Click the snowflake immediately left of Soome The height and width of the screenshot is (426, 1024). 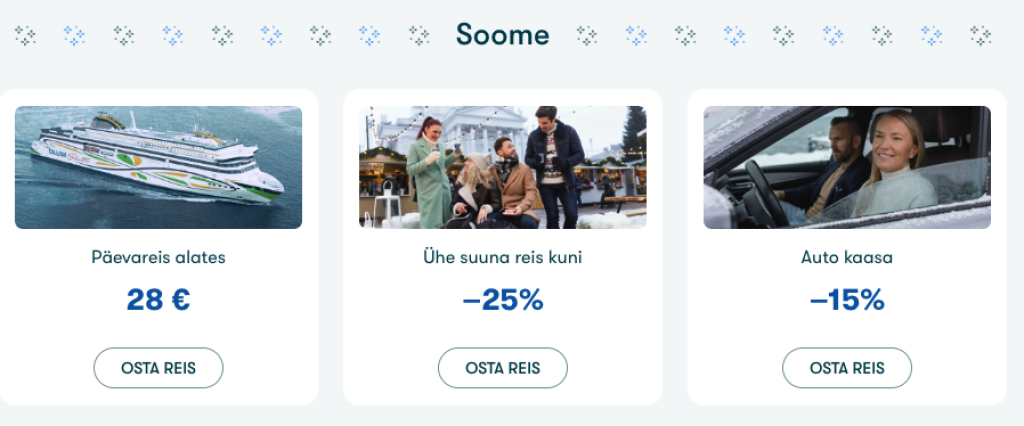(x=418, y=36)
